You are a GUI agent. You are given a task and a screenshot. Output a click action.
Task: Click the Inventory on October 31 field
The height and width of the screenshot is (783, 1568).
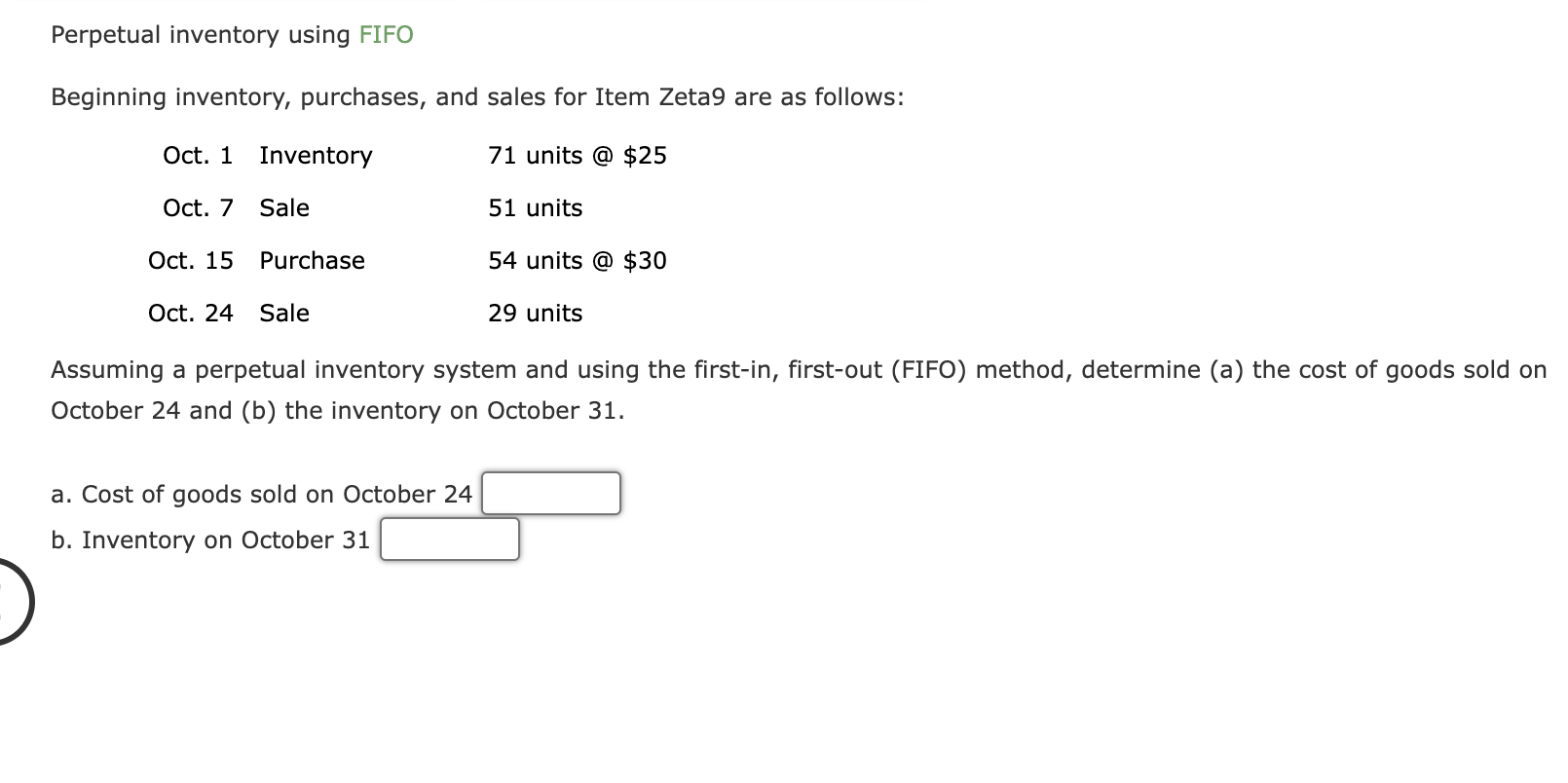coord(449,539)
